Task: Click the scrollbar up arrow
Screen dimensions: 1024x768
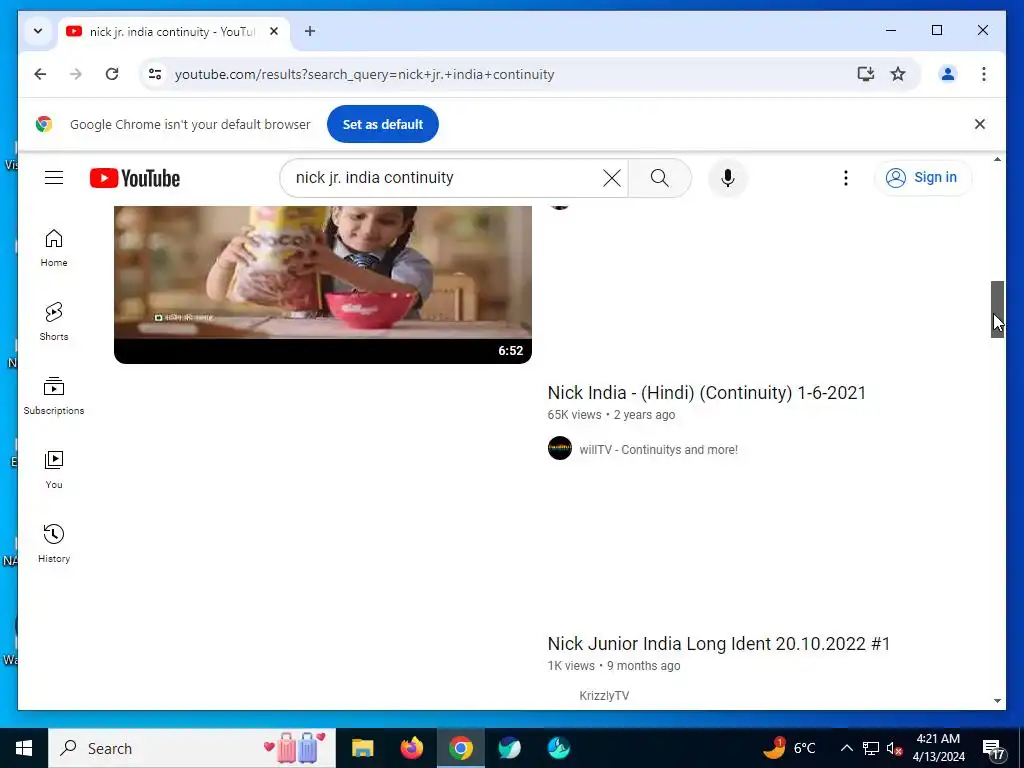Action: (997, 159)
